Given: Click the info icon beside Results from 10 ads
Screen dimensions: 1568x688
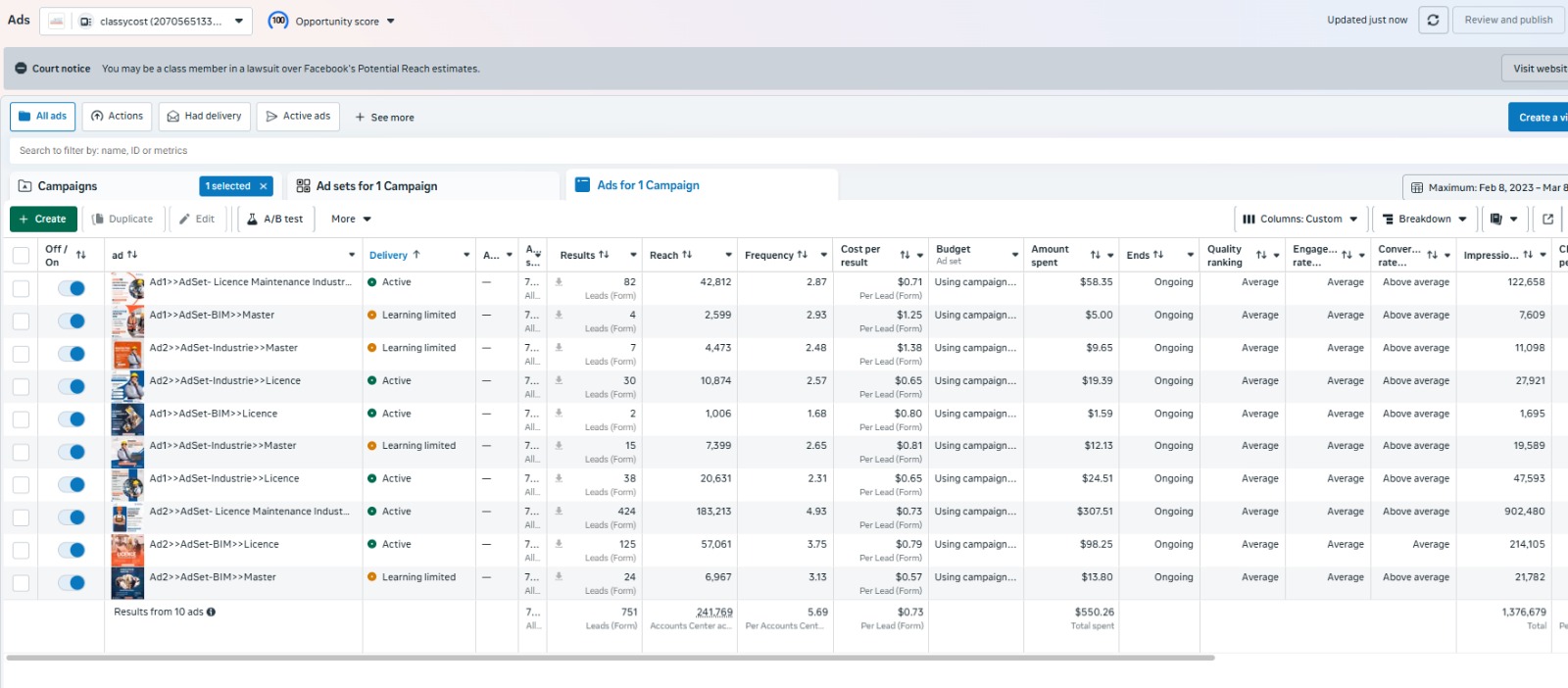Looking at the screenshot, I should (x=211, y=613).
